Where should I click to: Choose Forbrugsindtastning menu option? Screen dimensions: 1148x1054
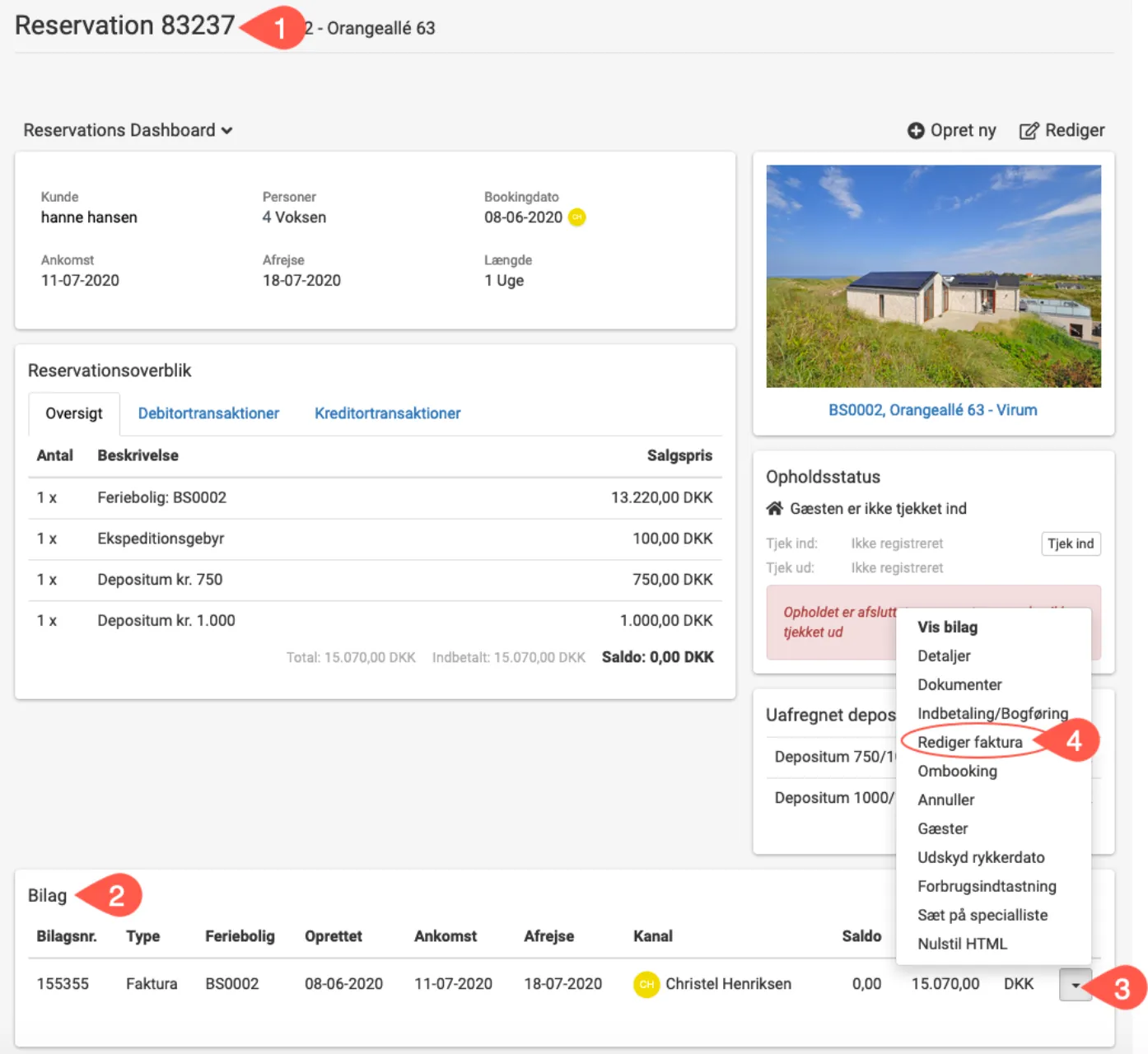pyautogui.click(x=987, y=886)
